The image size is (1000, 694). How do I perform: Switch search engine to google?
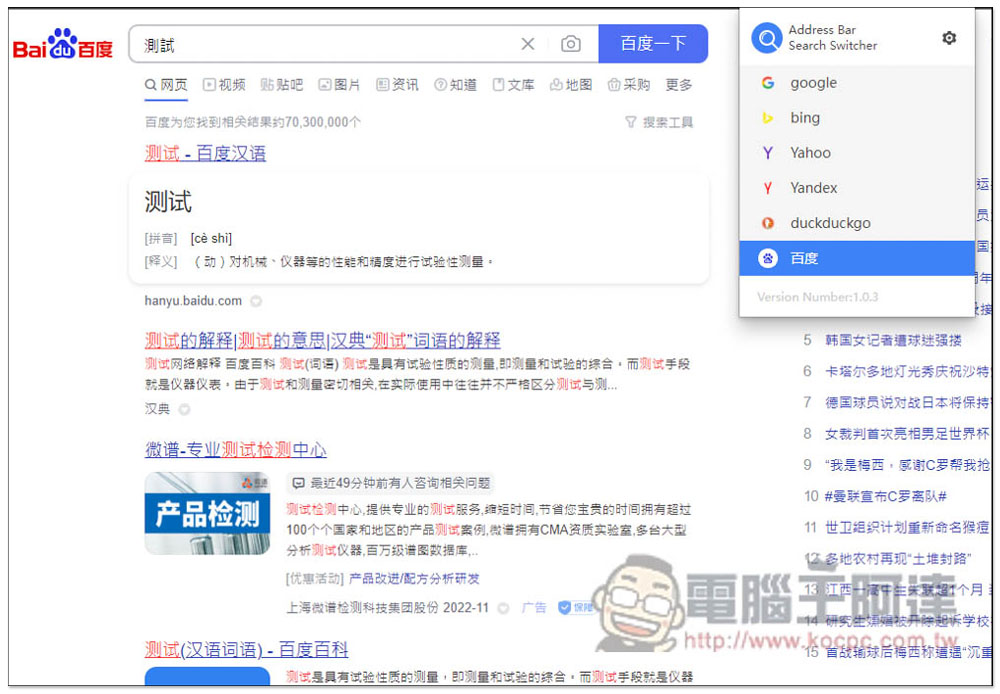point(857,83)
